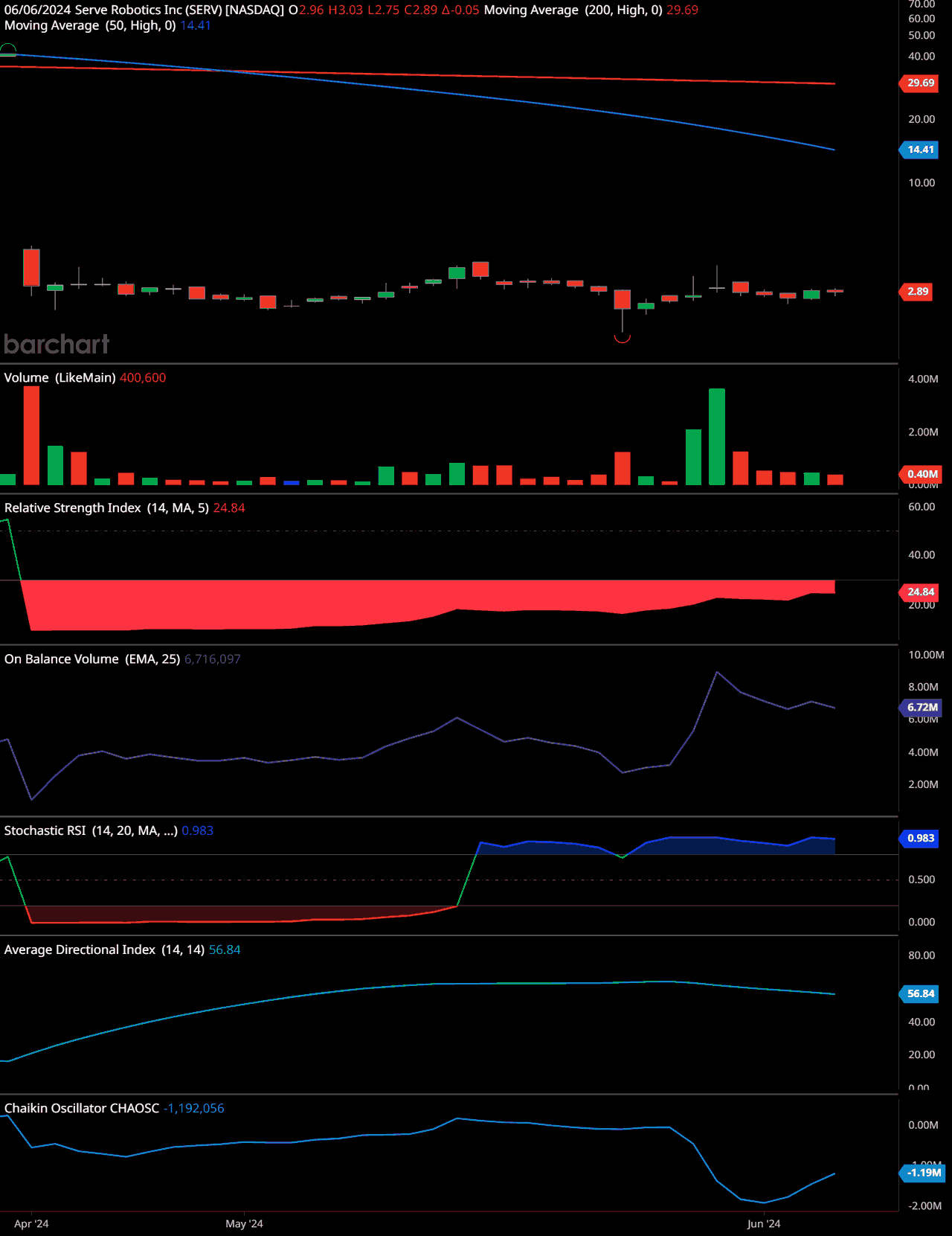Click the -2.00M label on the Chaikin axis

coord(924,1206)
